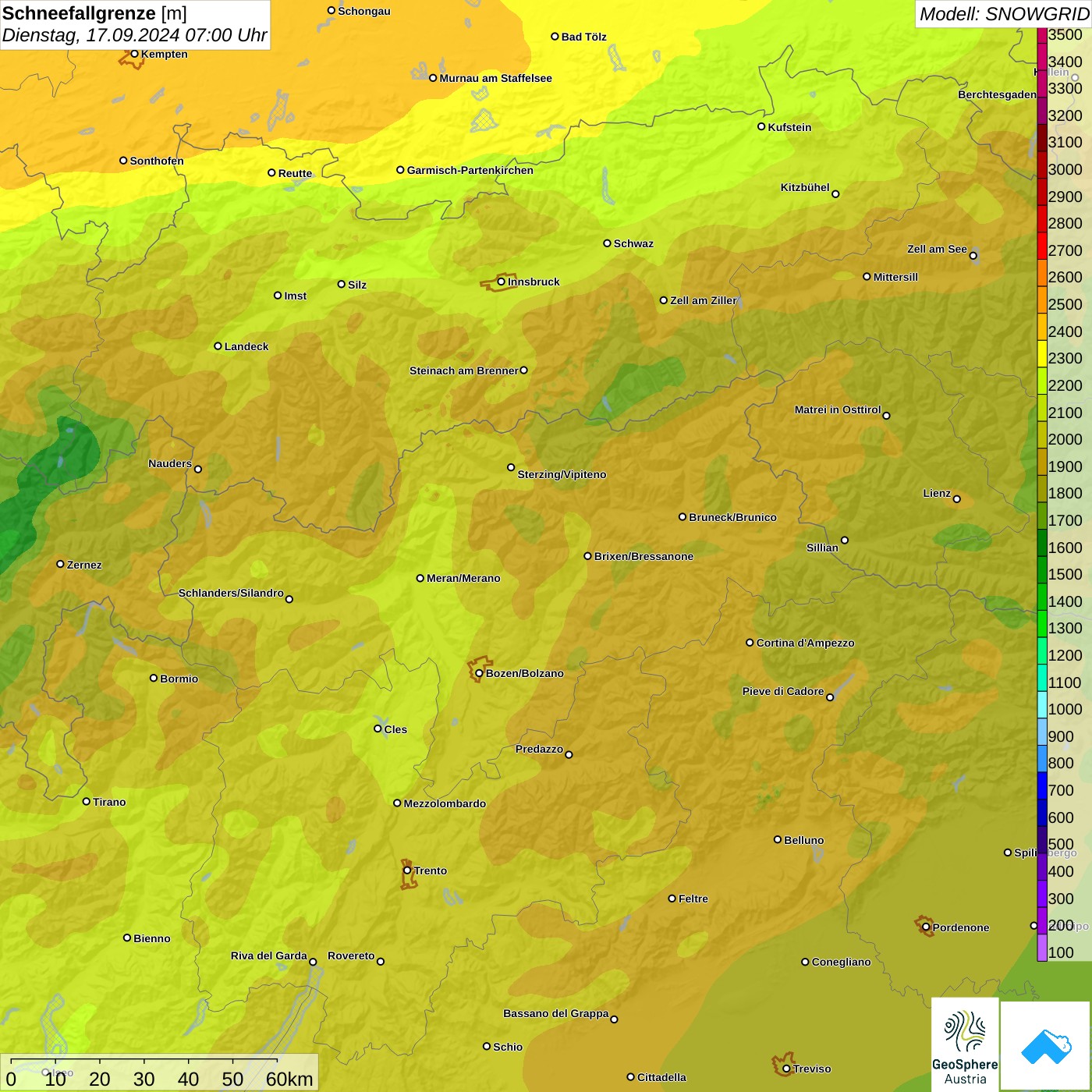Click the 'Riva del Garda' label
The image size is (1092, 1092).
click(x=268, y=955)
